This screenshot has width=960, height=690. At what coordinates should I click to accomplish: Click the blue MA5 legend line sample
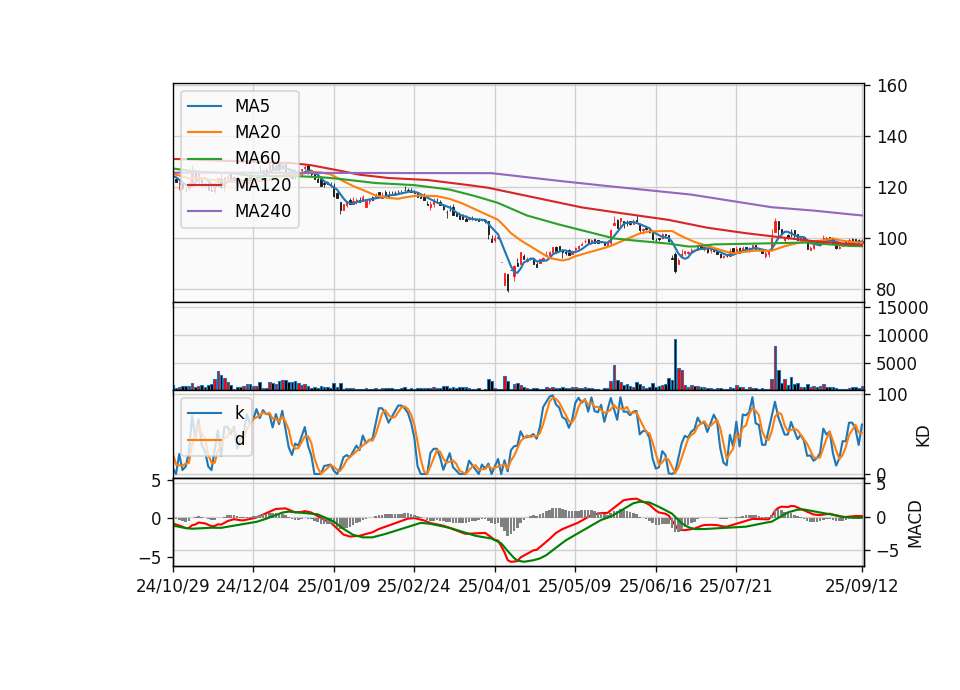point(204,107)
